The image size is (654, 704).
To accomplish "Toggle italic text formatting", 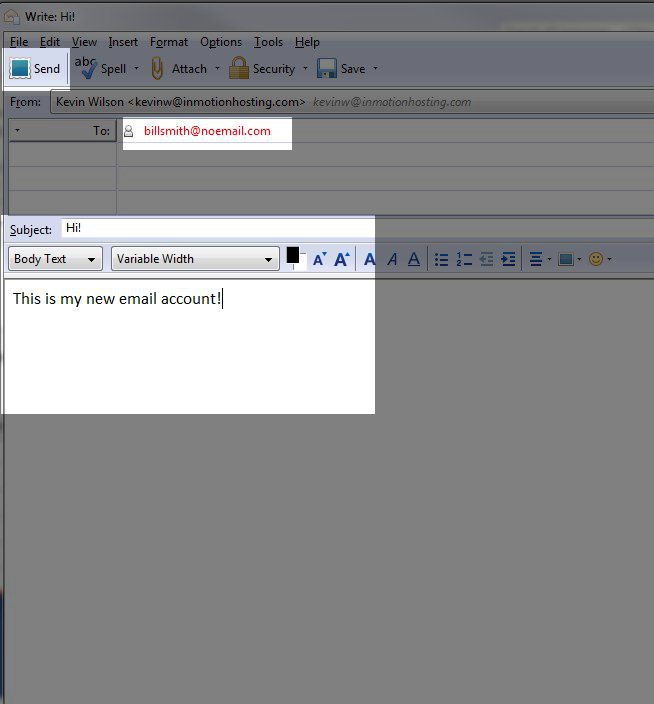I will (392, 259).
